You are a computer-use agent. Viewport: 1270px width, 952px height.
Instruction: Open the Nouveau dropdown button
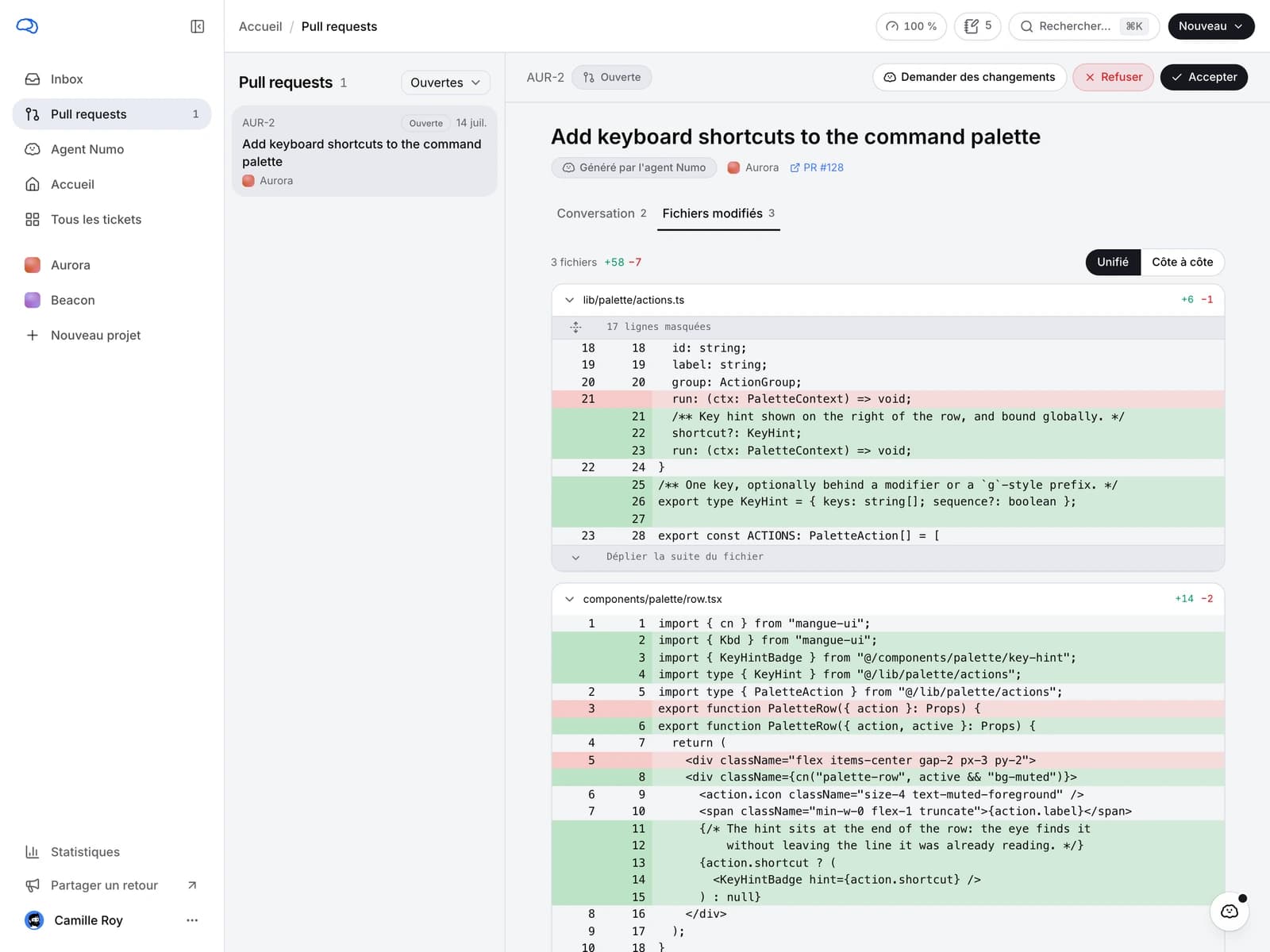click(1211, 26)
